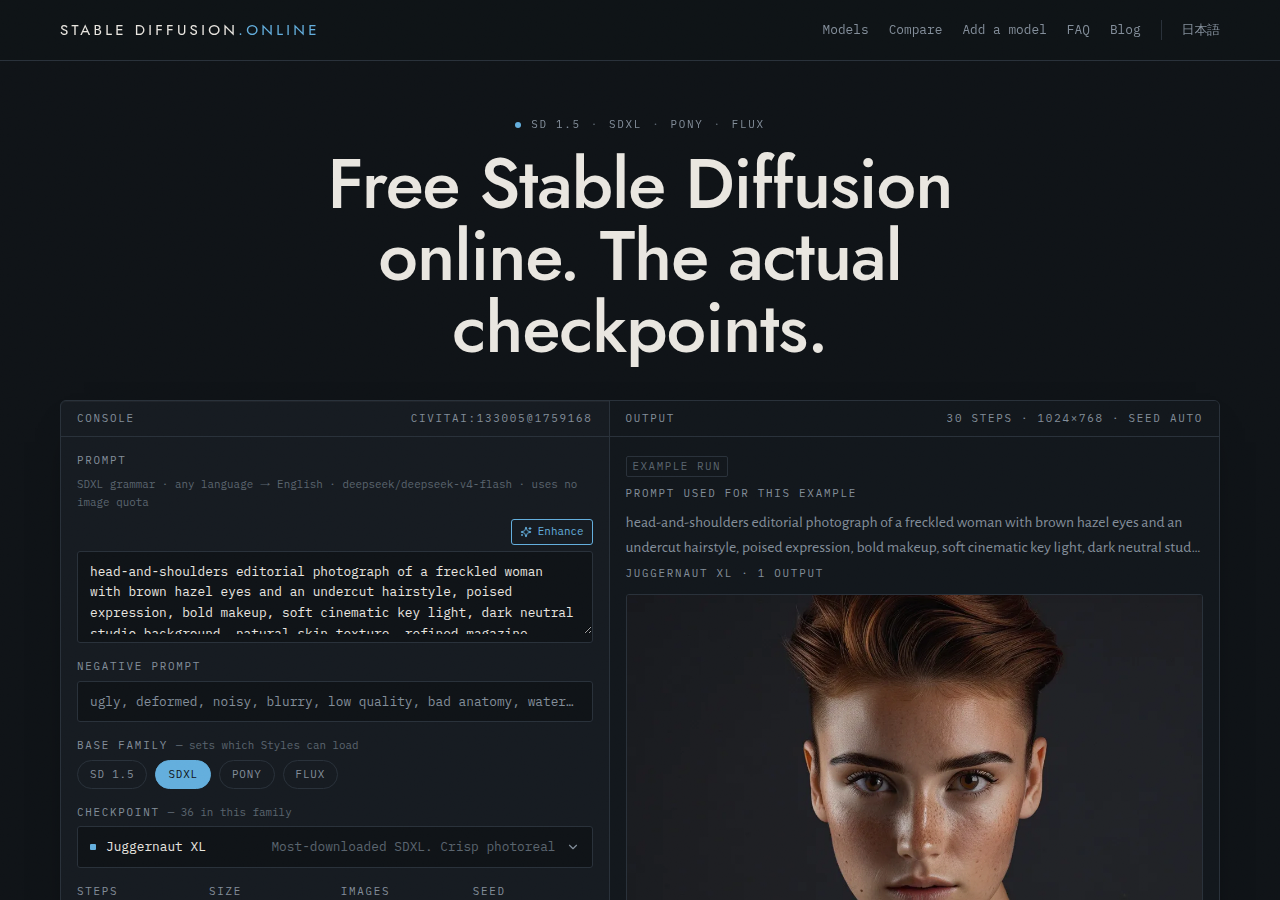The width and height of the screenshot is (1280, 900).
Task: Click the CIVITAI:133005@1759168 identifier
Action: coord(501,419)
